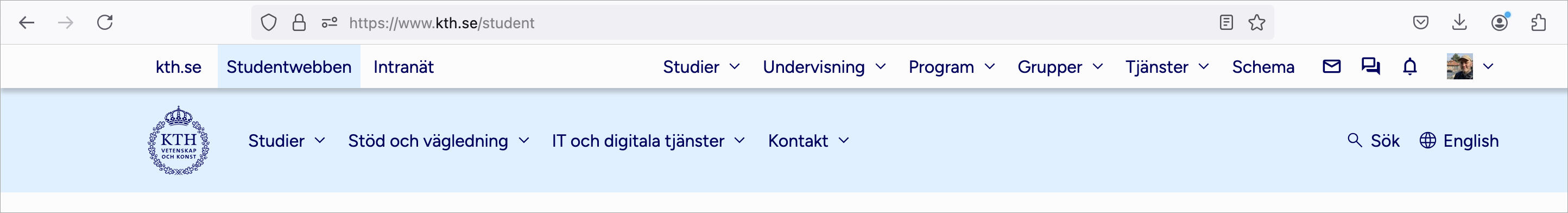Reload the page
Image resolution: width=1568 pixels, height=213 pixels.
tap(105, 22)
